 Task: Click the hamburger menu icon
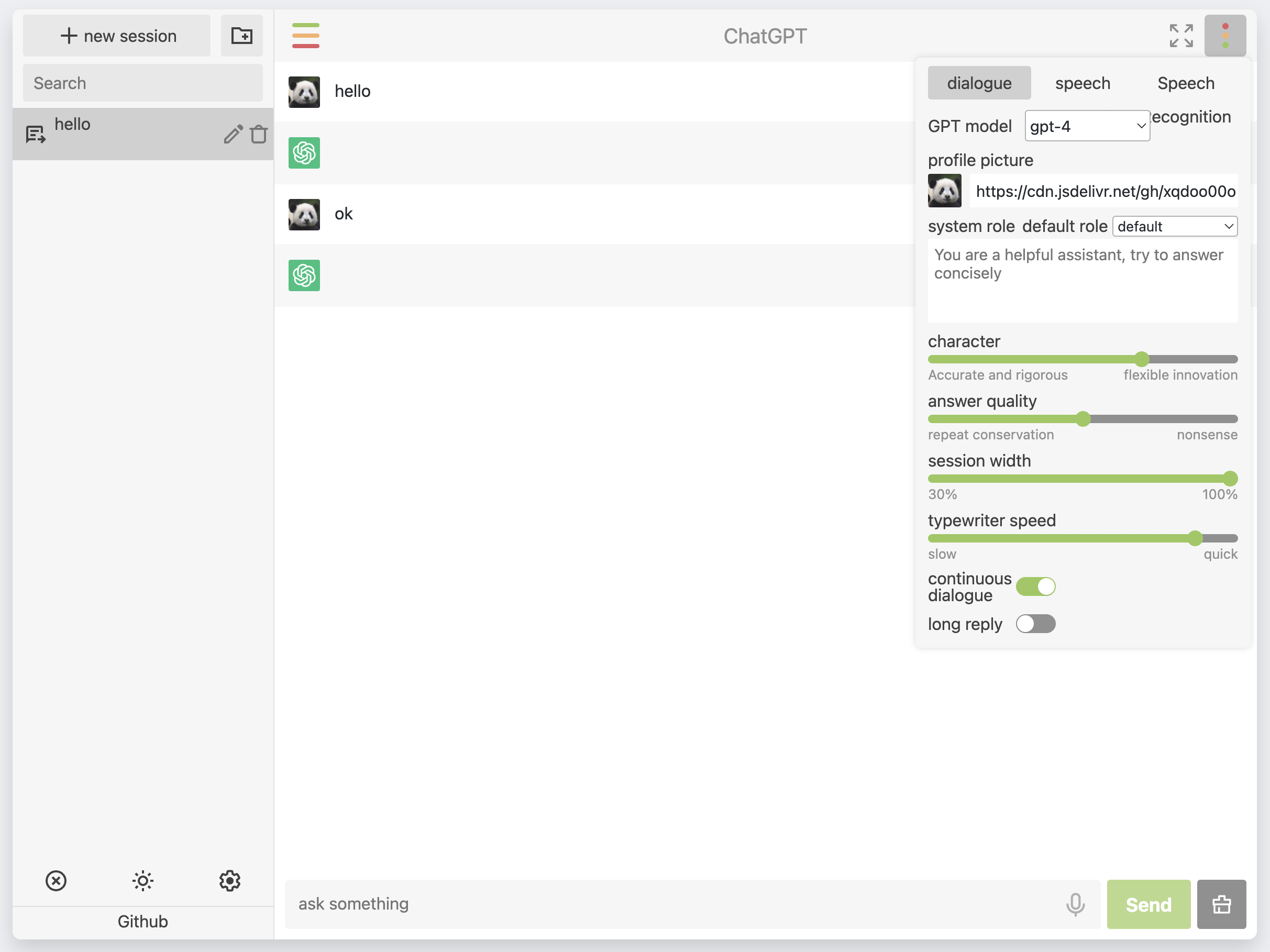[x=305, y=36]
